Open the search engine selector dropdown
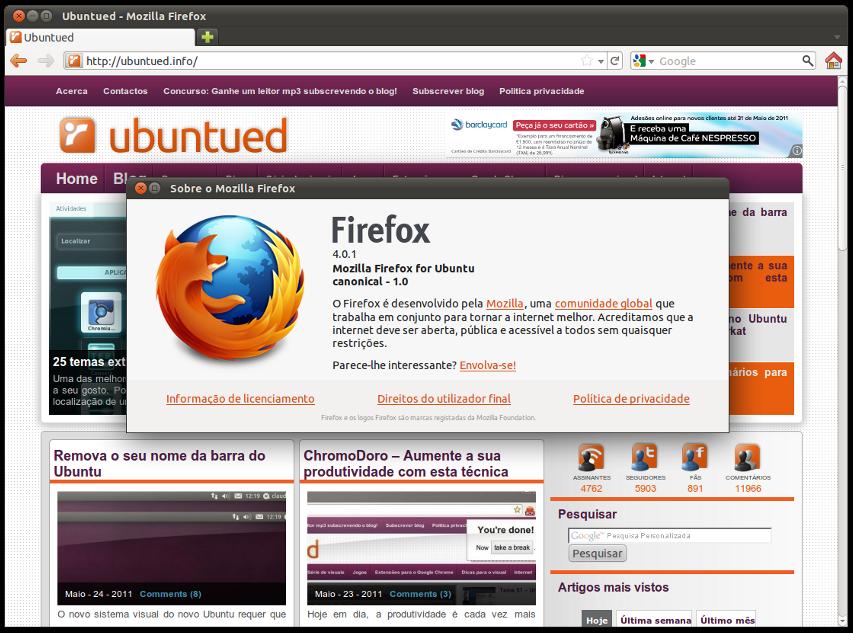This screenshot has width=853, height=633. click(643, 61)
